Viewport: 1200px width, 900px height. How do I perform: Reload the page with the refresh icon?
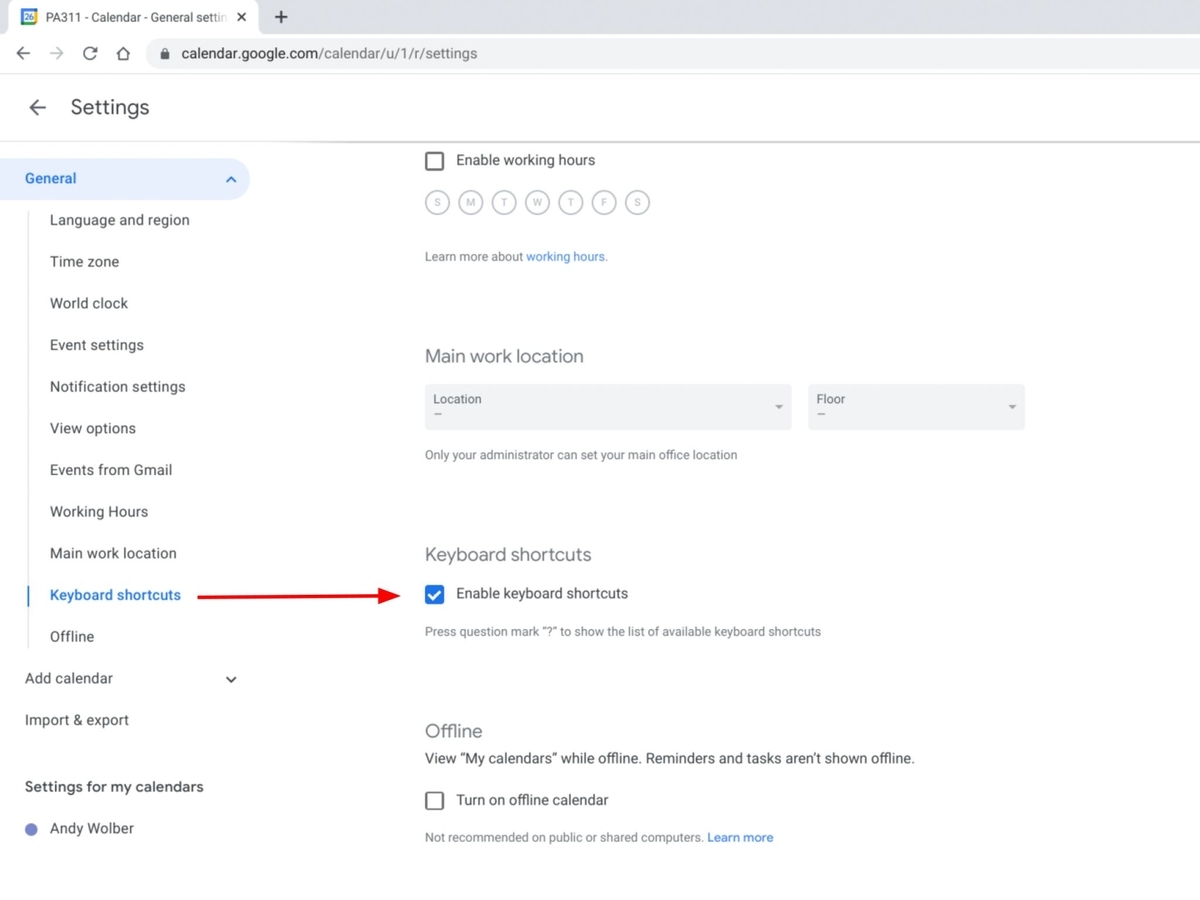click(x=90, y=53)
